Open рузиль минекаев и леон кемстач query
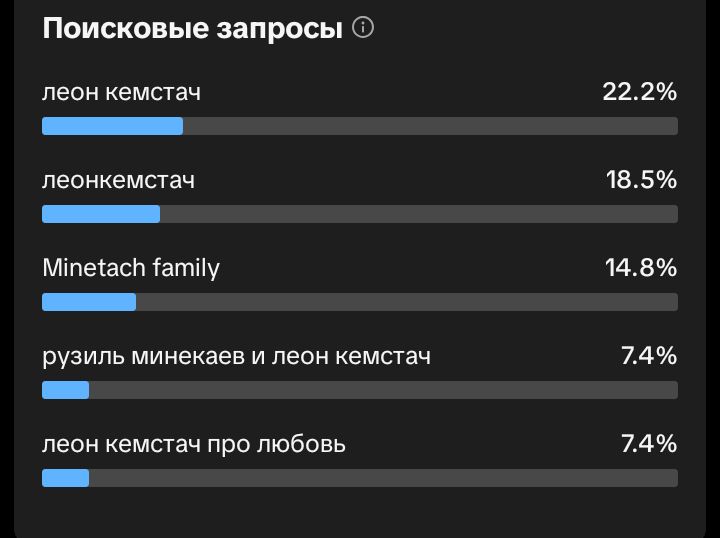This screenshot has width=720, height=538. [x=236, y=356]
